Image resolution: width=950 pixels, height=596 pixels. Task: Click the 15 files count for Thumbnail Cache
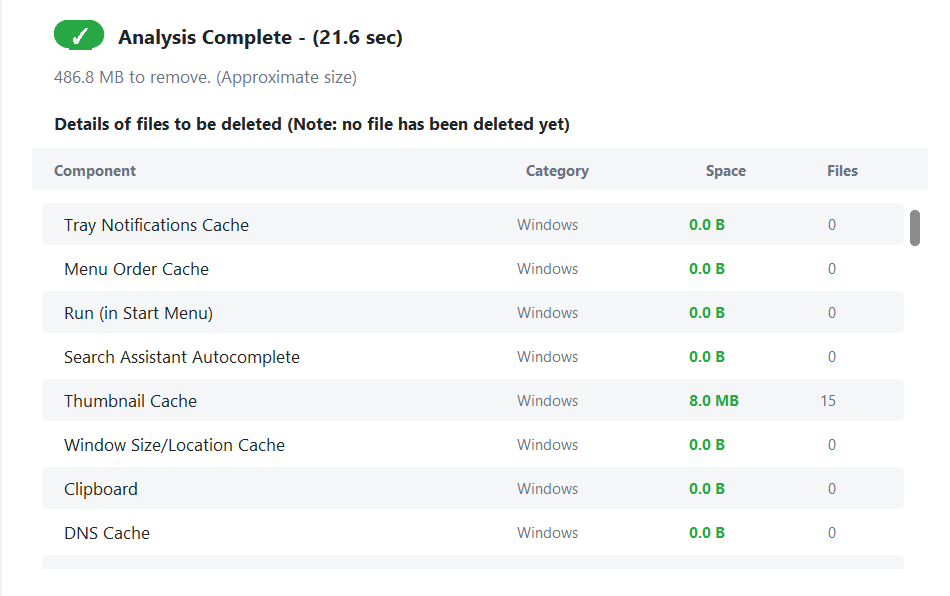click(828, 400)
